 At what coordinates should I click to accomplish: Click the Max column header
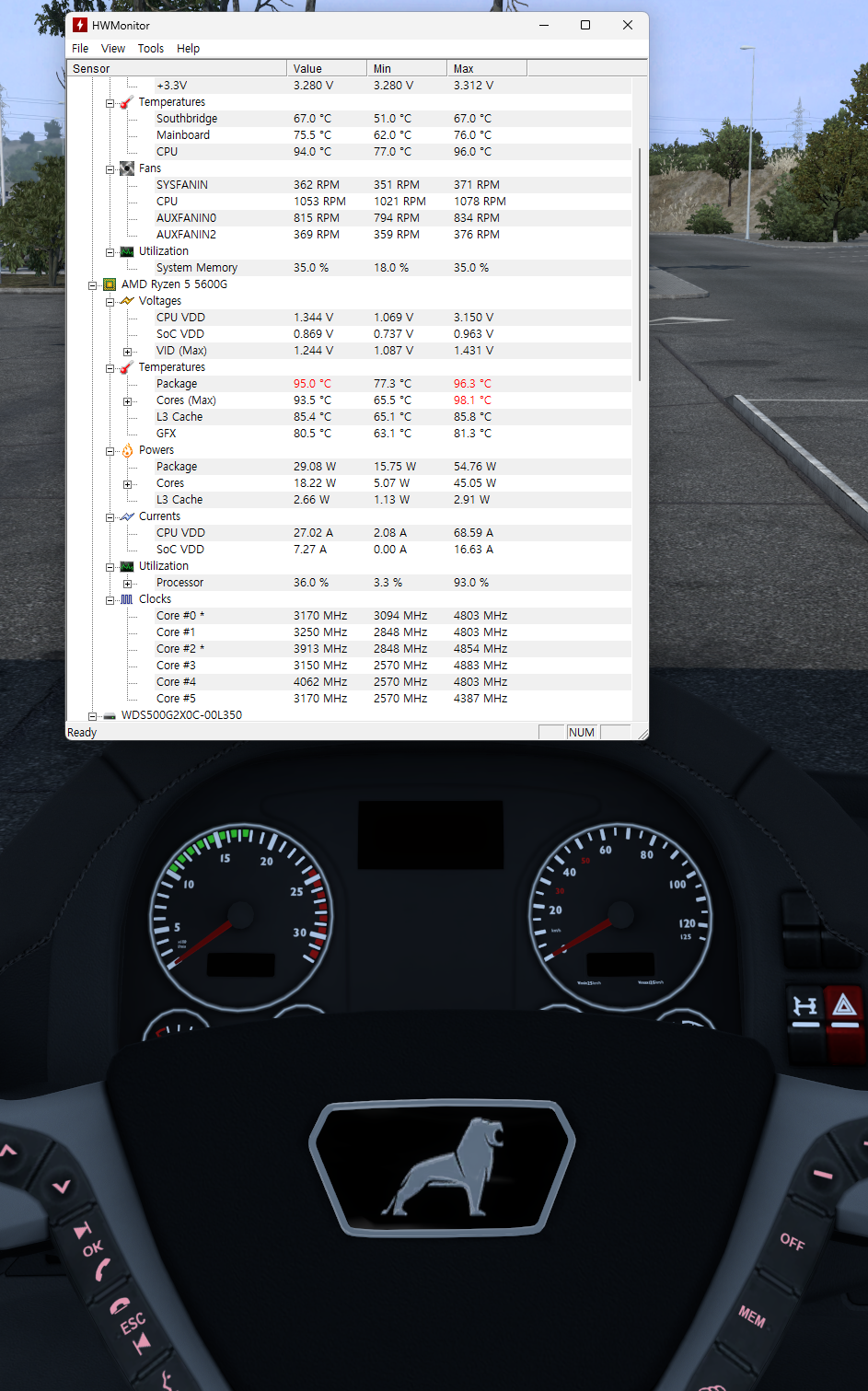[487, 68]
